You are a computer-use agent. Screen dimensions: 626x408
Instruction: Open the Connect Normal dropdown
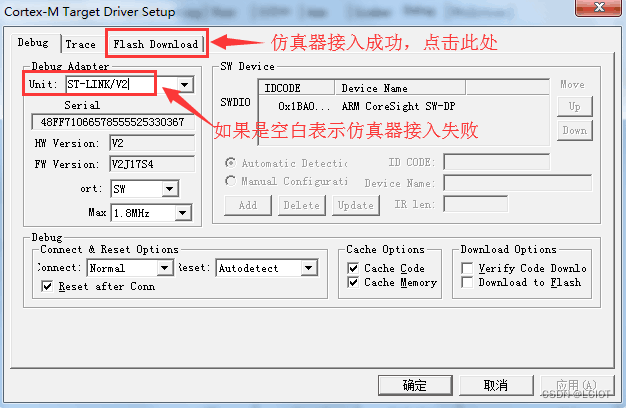point(164,268)
